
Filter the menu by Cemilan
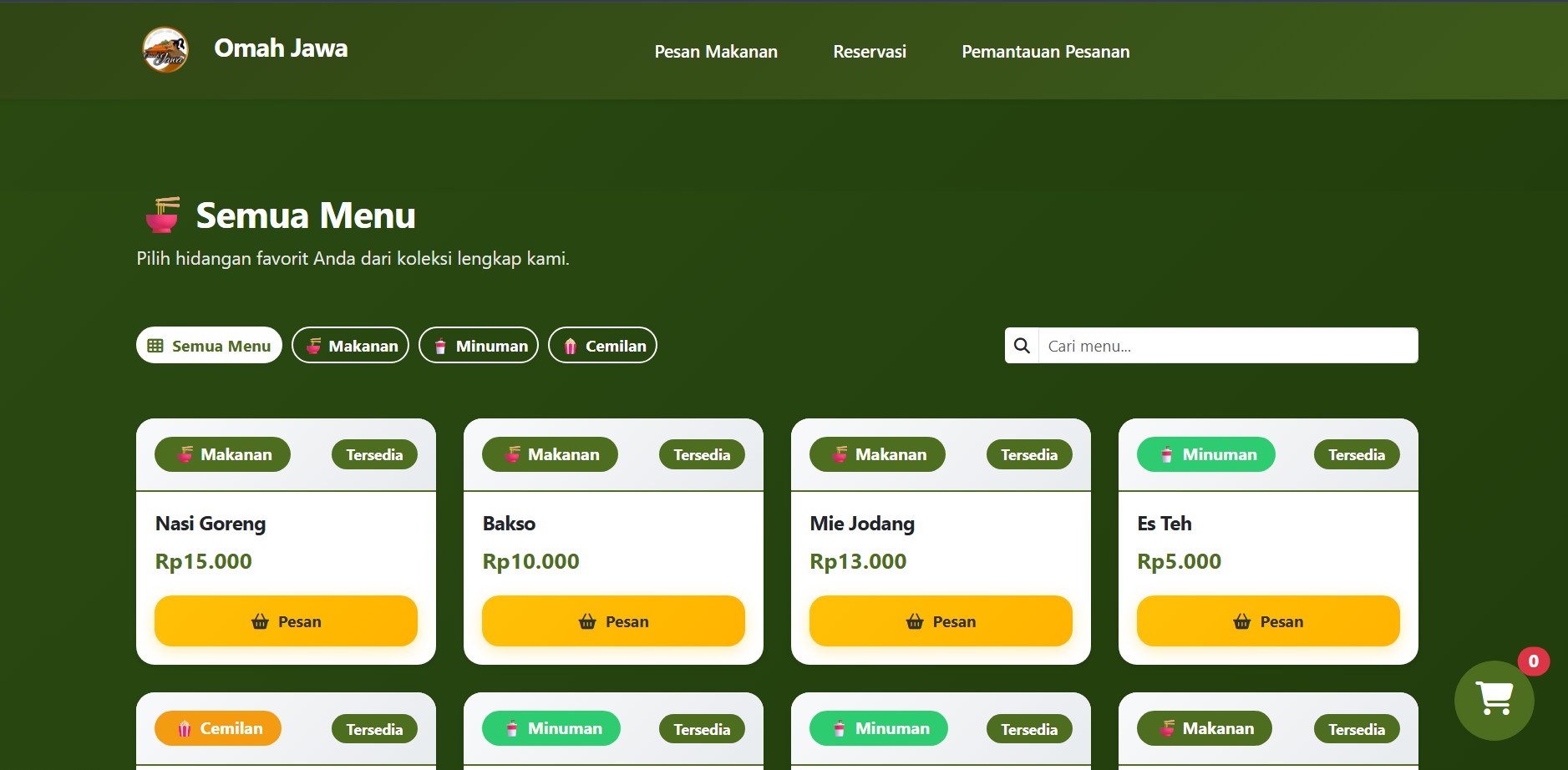click(x=602, y=346)
